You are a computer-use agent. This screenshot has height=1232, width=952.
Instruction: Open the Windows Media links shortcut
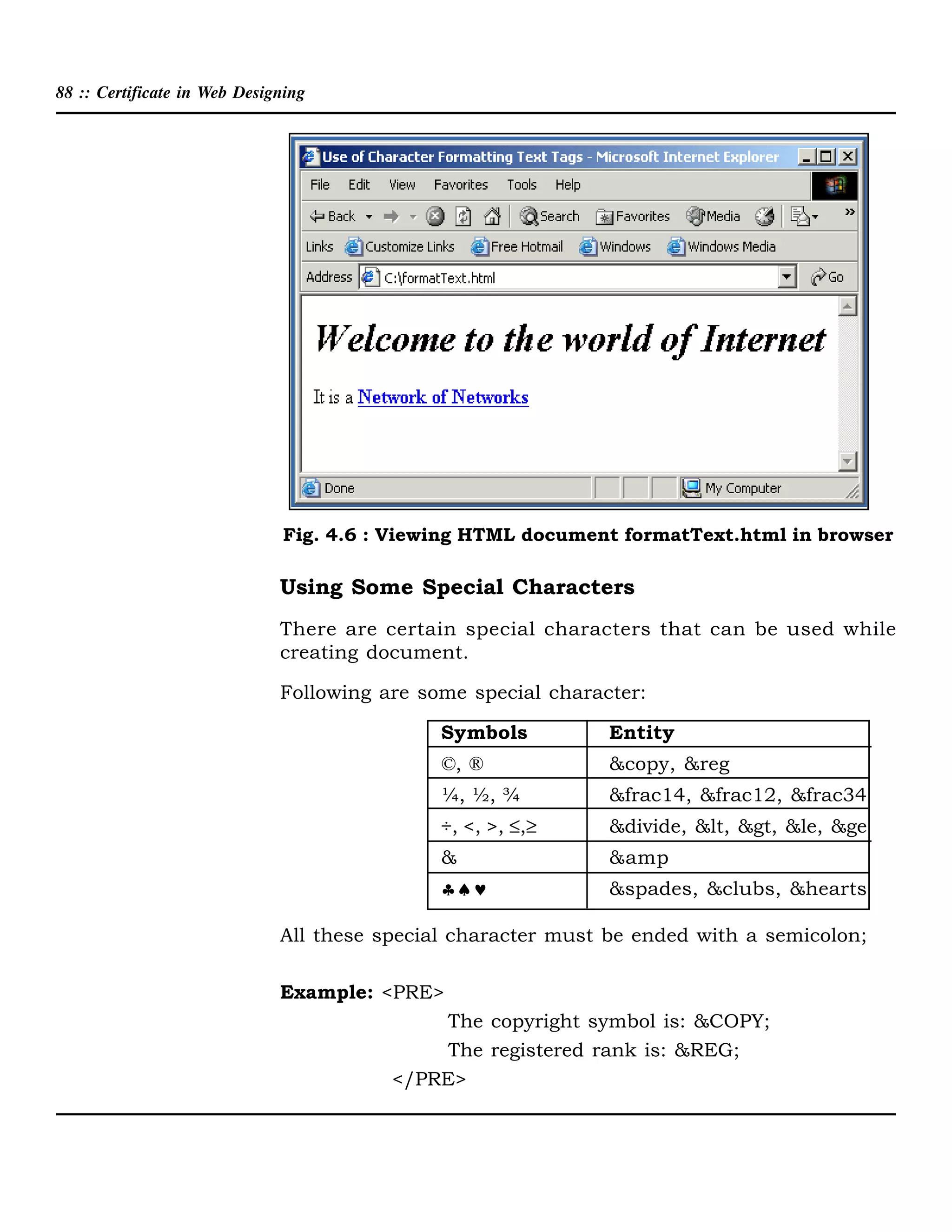721,246
